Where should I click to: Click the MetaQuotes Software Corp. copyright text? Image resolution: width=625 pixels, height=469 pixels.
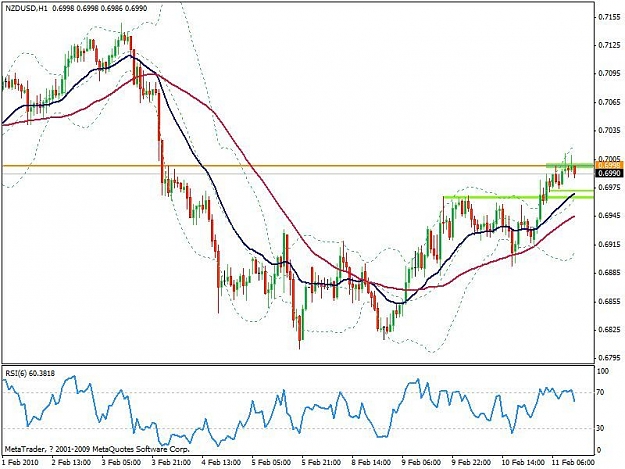pyautogui.click(x=96, y=449)
